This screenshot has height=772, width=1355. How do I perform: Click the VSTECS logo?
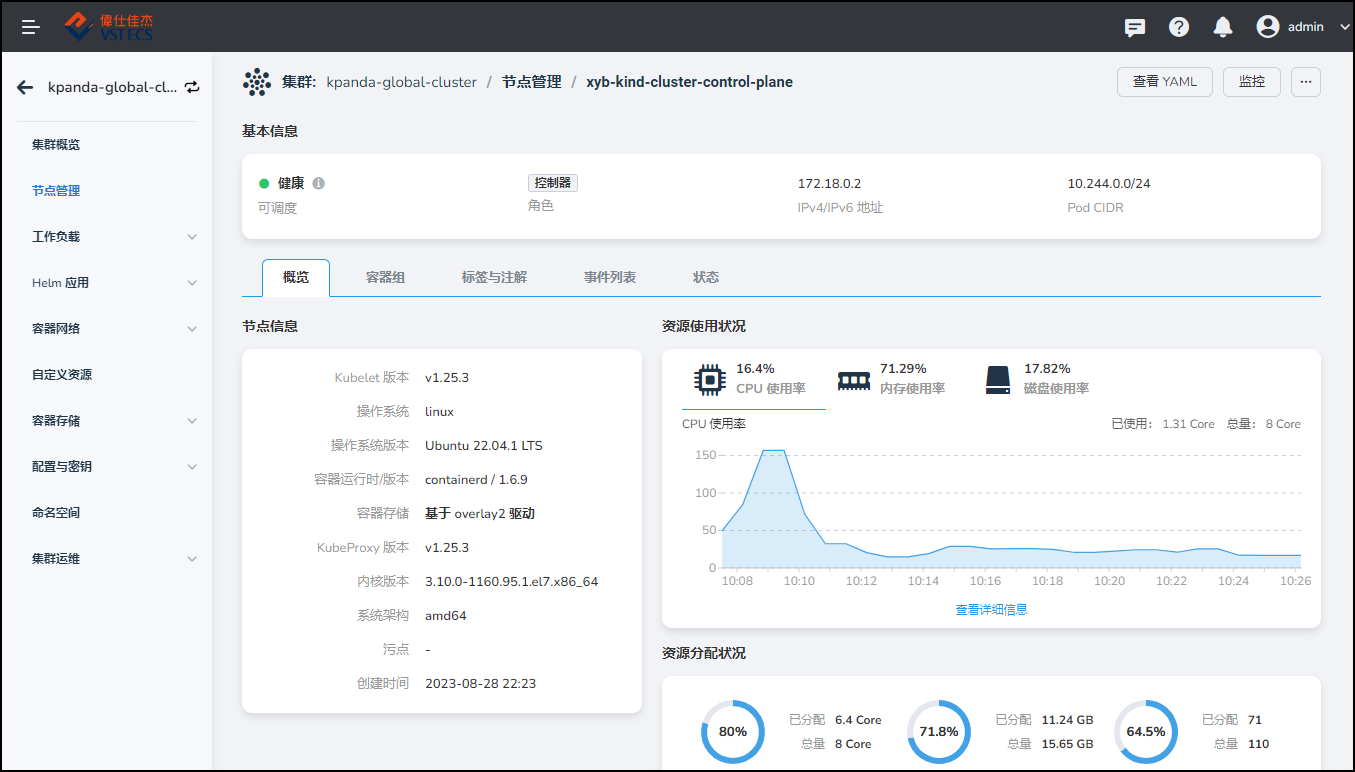click(108, 26)
